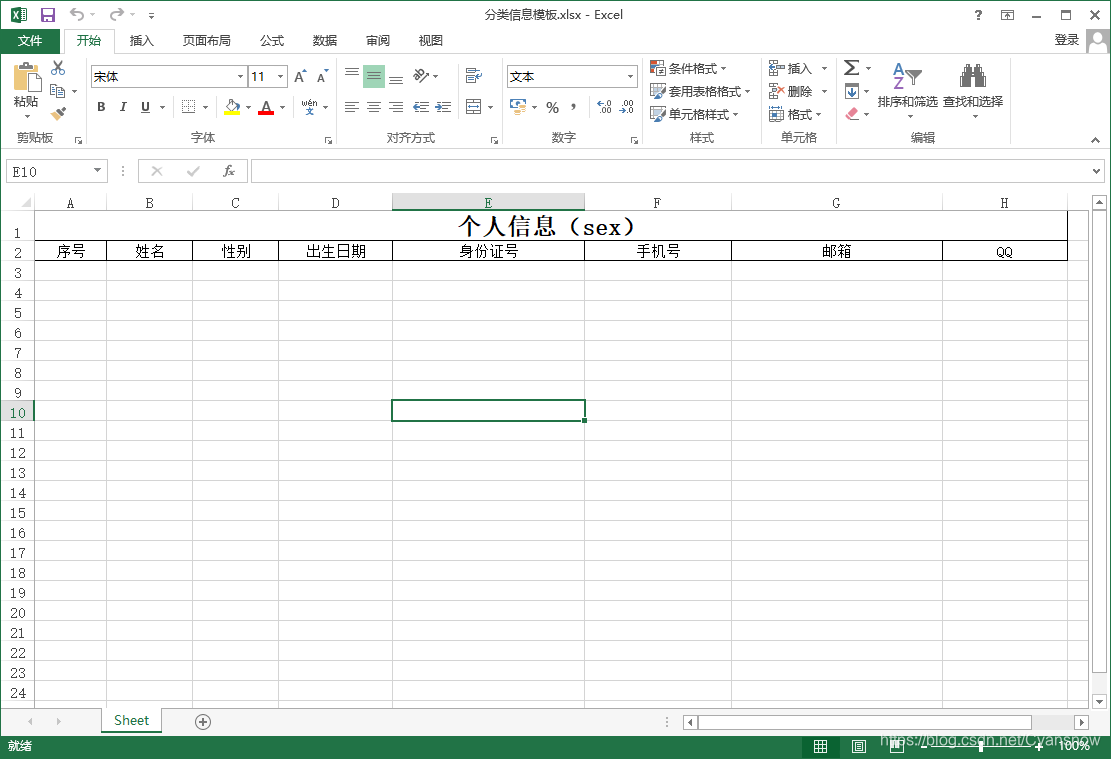Add a new sheet with plus button

[x=203, y=721]
